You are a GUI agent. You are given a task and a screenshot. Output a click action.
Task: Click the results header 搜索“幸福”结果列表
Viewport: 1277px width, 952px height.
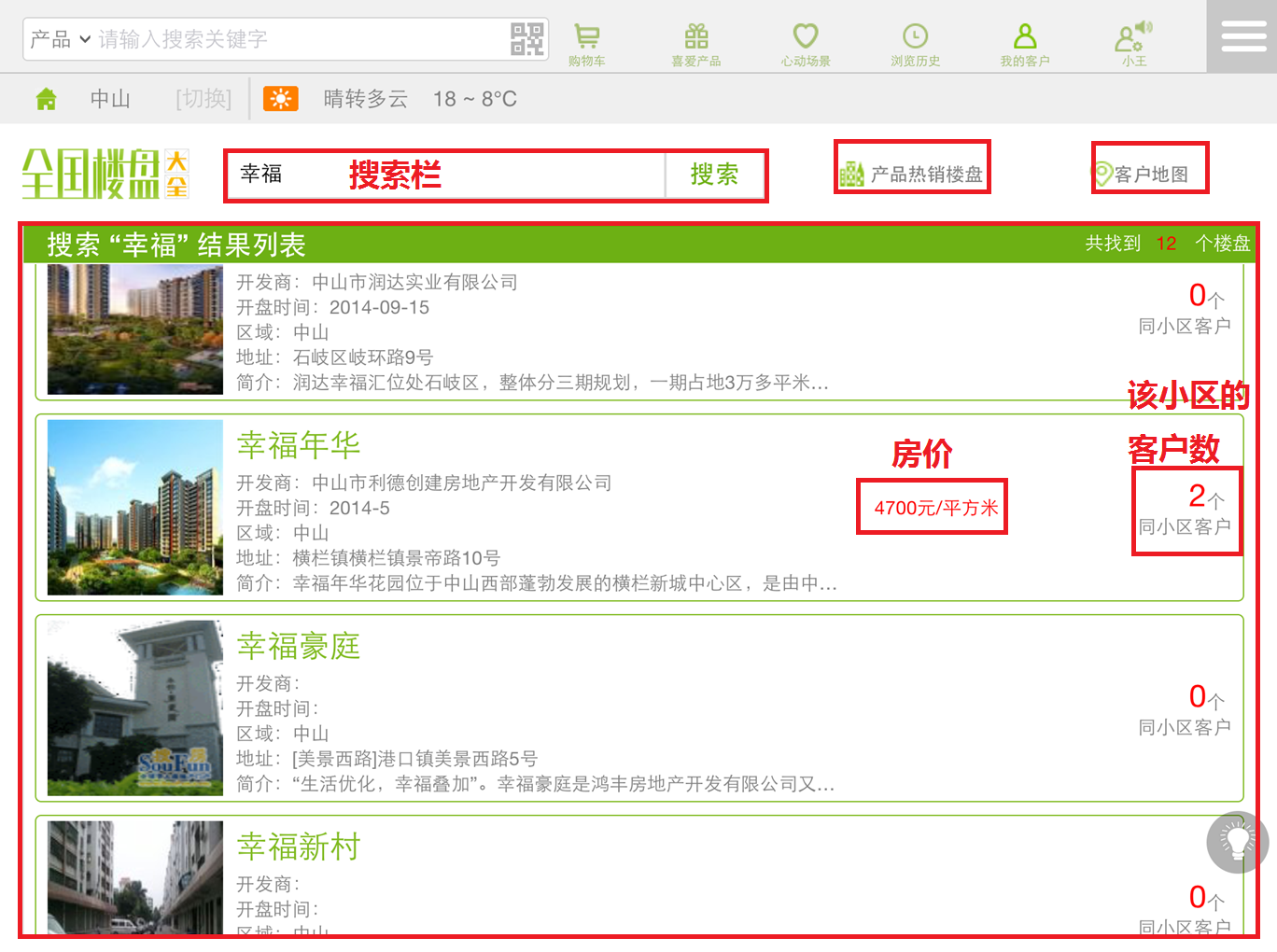[176, 245]
